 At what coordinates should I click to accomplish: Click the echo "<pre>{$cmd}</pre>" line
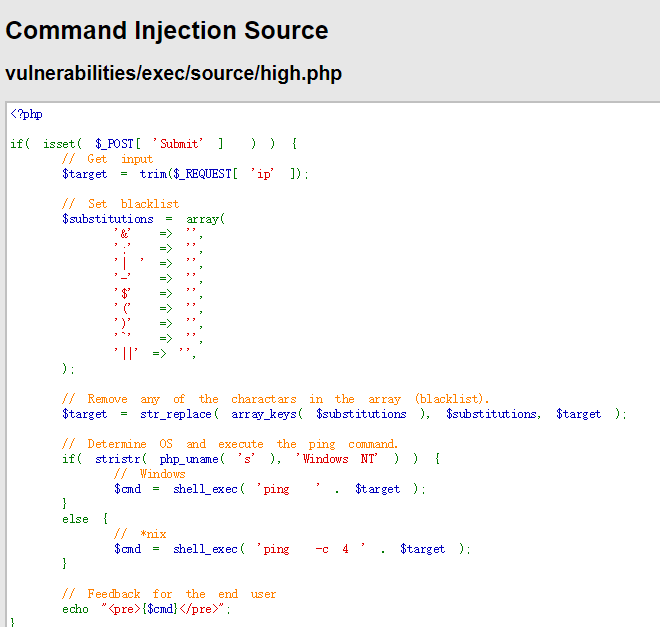(146, 609)
